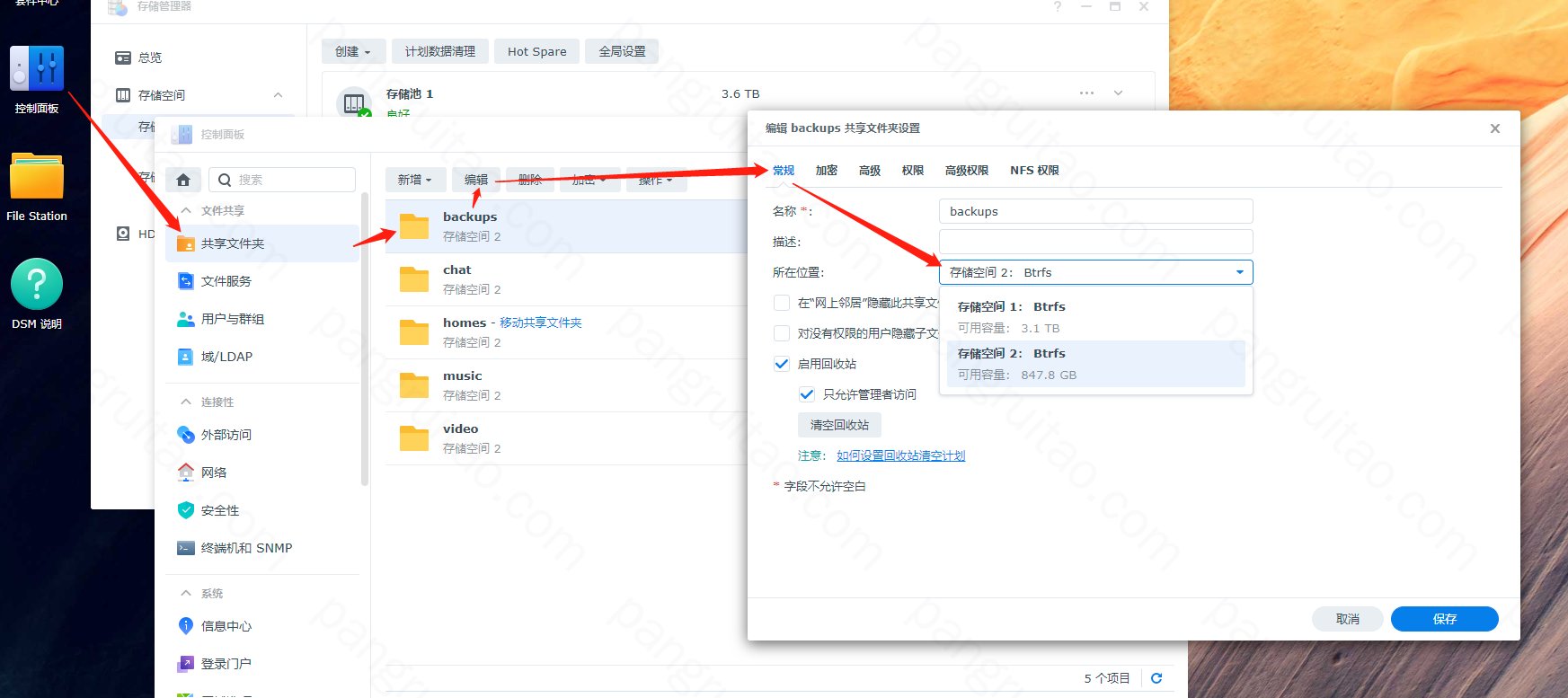Click the 存储池 1 pool icon
This screenshot has height=698, width=1568.
pos(354,103)
